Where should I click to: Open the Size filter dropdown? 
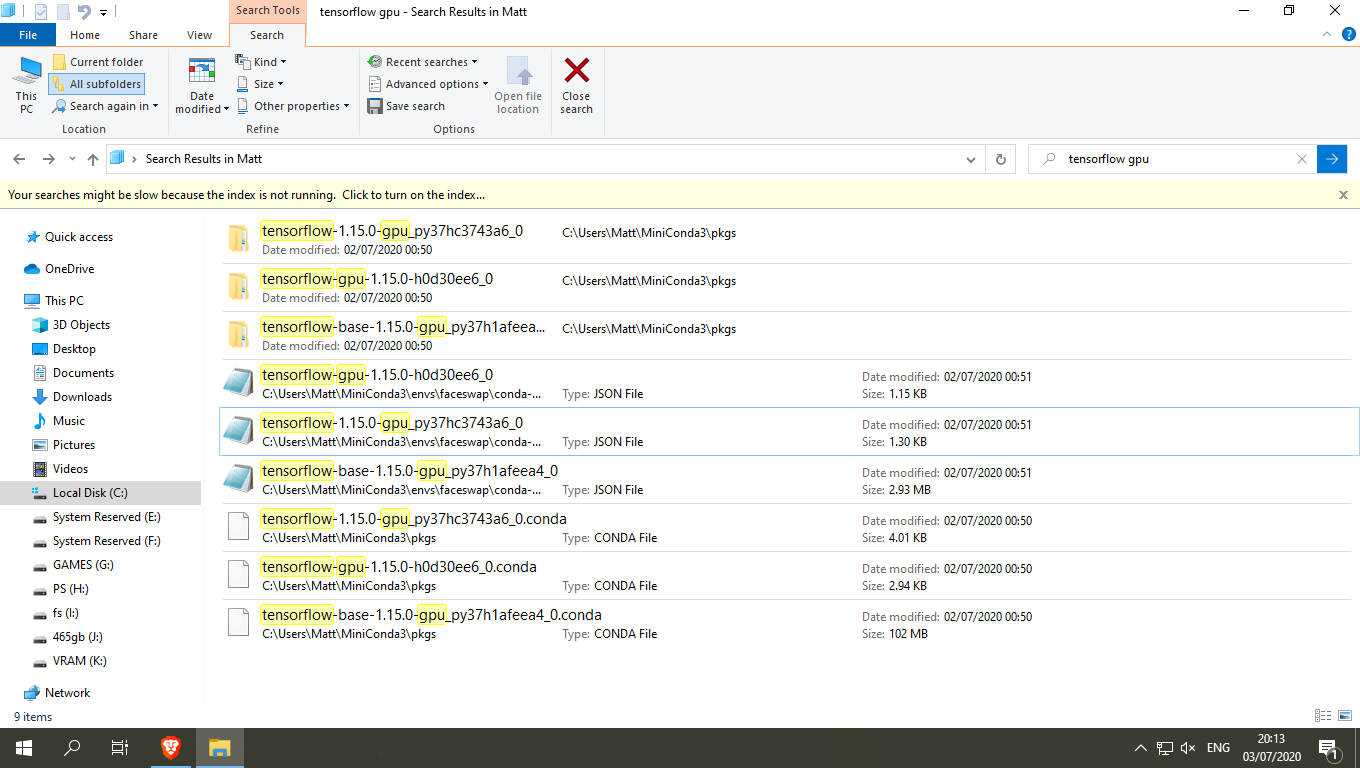pyautogui.click(x=260, y=84)
